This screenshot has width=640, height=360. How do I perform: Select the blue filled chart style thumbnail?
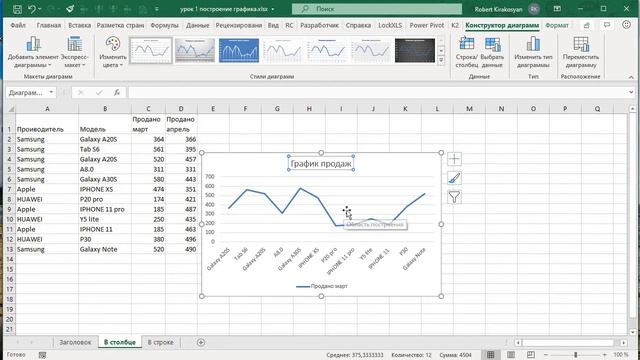pyautogui.click(x=239, y=51)
